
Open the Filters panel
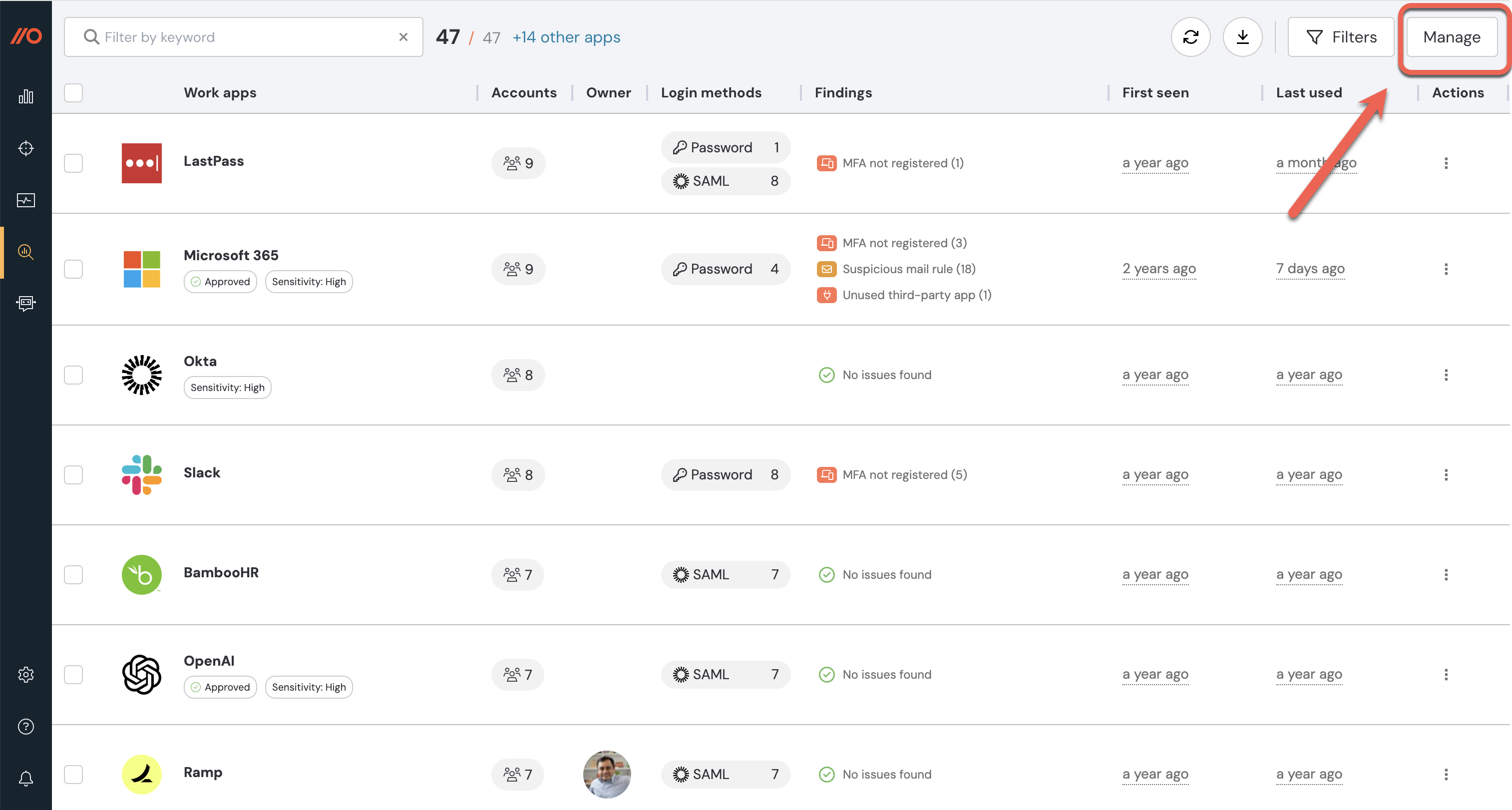[x=1341, y=37]
